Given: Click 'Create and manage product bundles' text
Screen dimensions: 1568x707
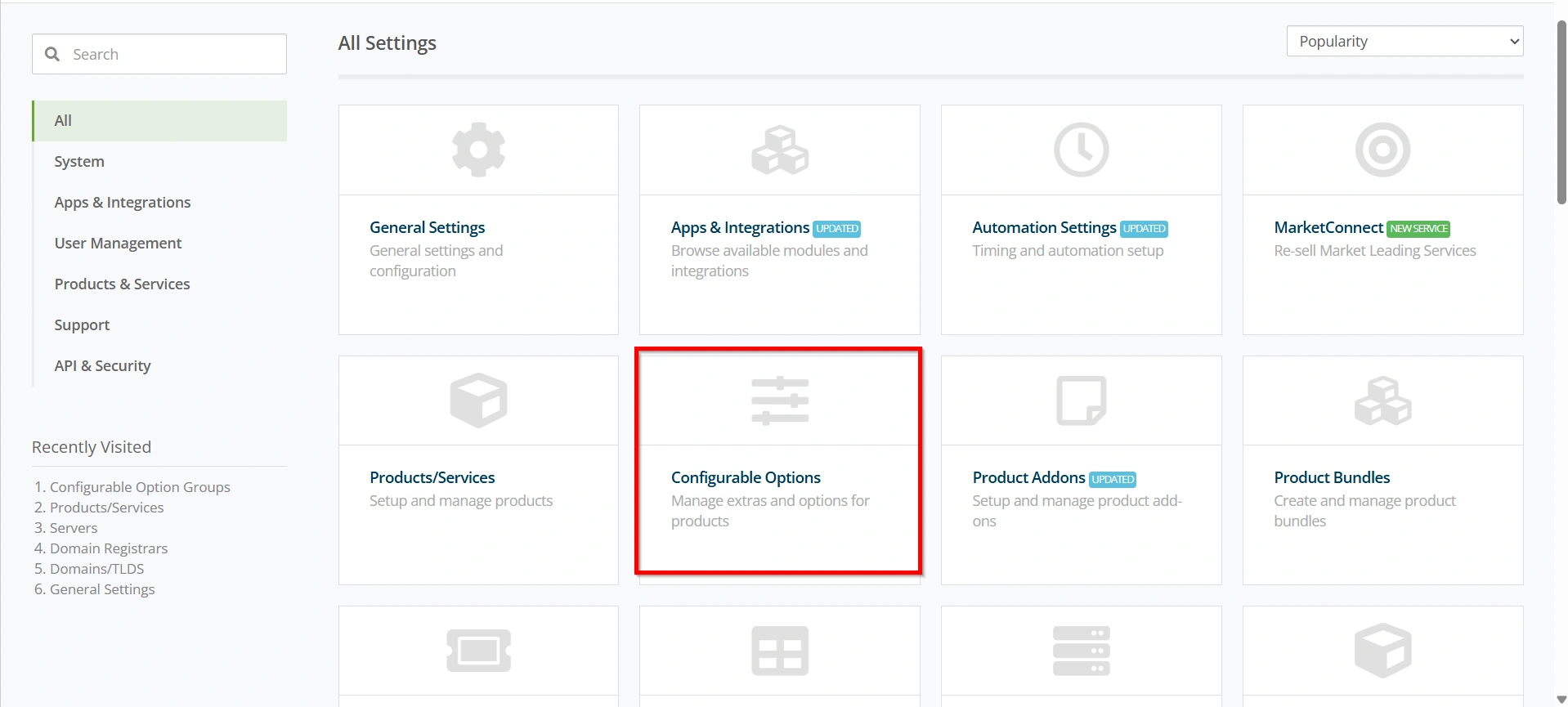Looking at the screenshot, I should click(1364, 511).
